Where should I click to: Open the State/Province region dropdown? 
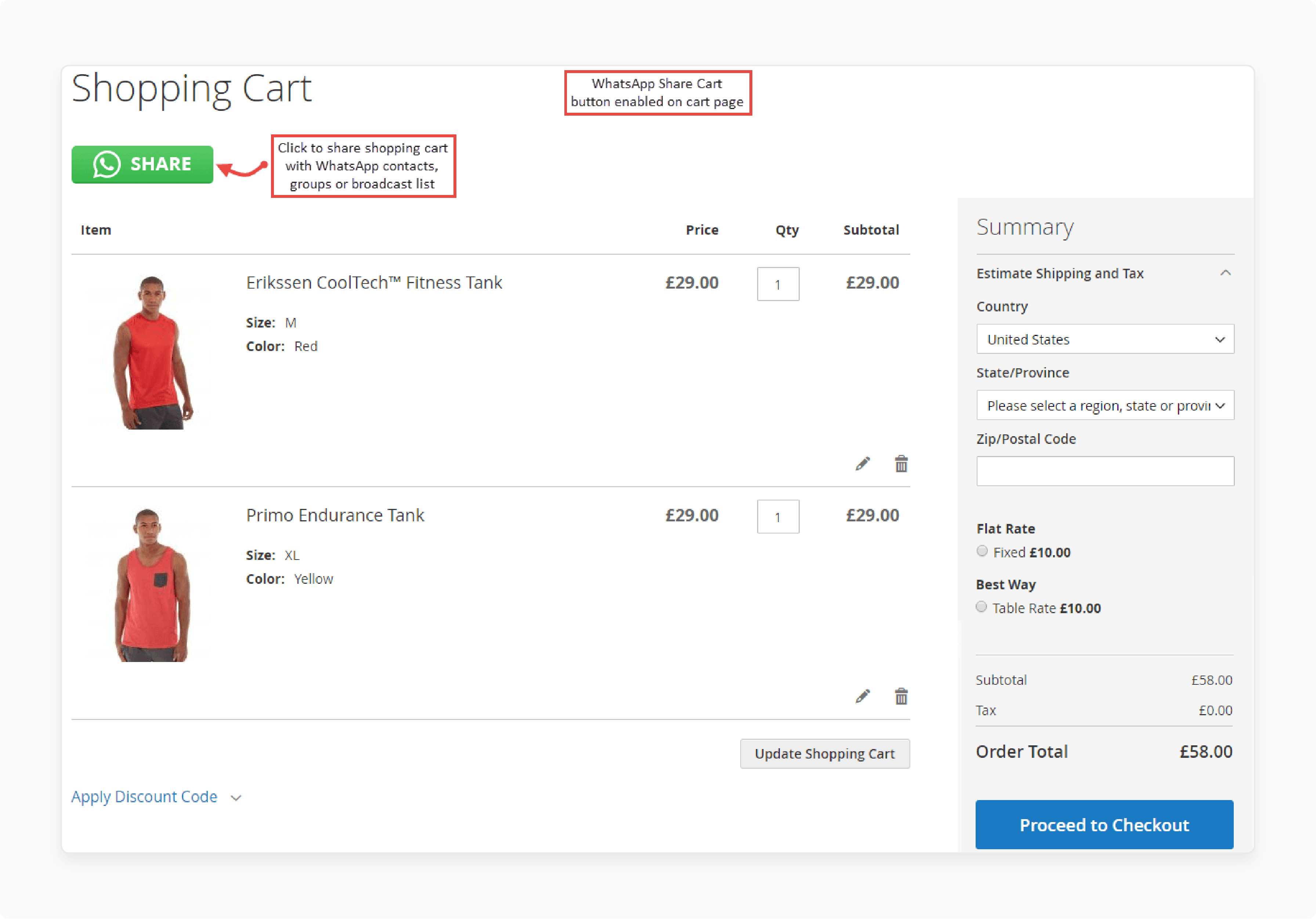coord(1105,405)
